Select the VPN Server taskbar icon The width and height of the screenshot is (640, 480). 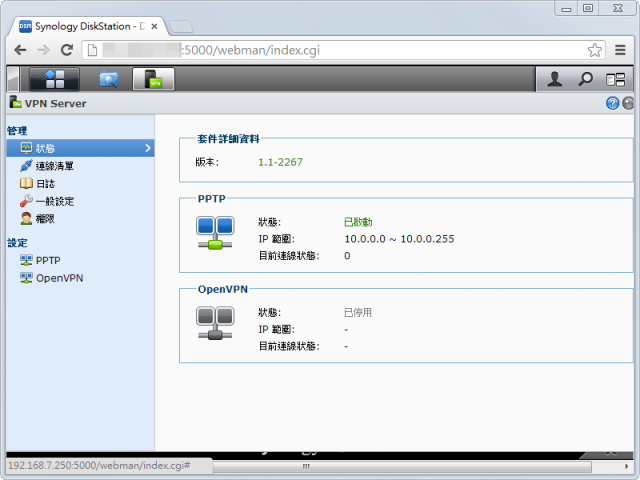[153, 79]
